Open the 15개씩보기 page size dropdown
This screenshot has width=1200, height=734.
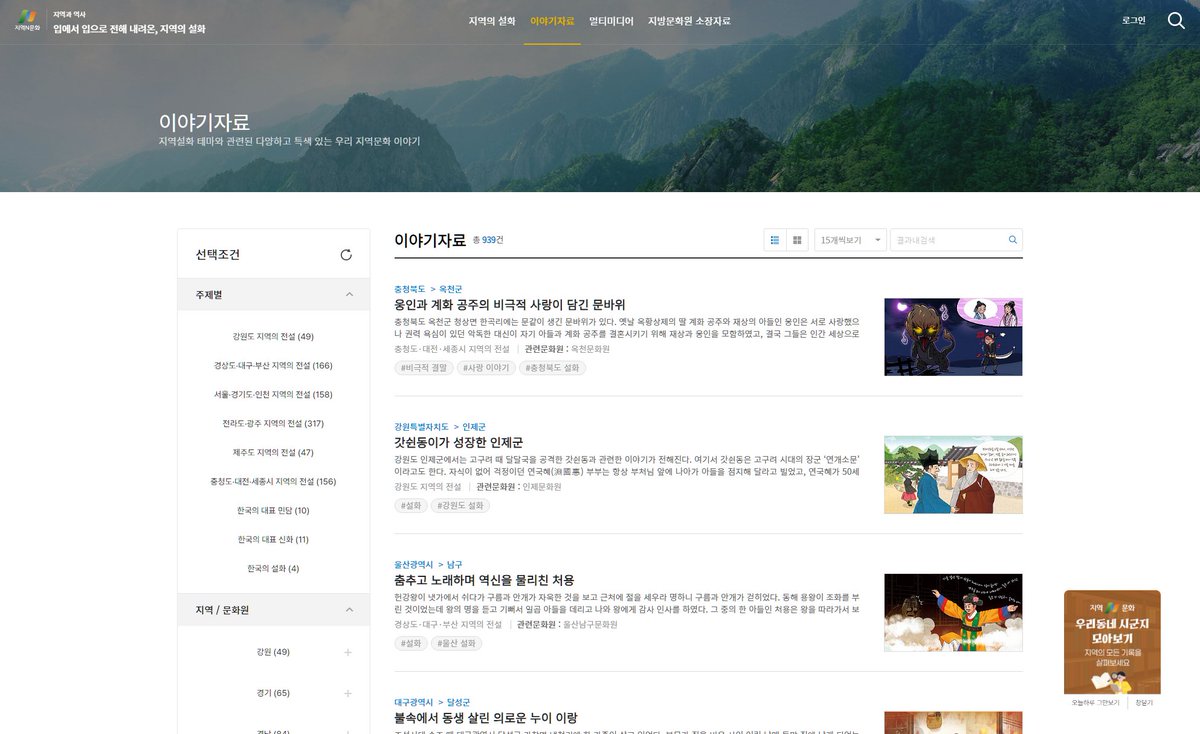coord(850,240)
